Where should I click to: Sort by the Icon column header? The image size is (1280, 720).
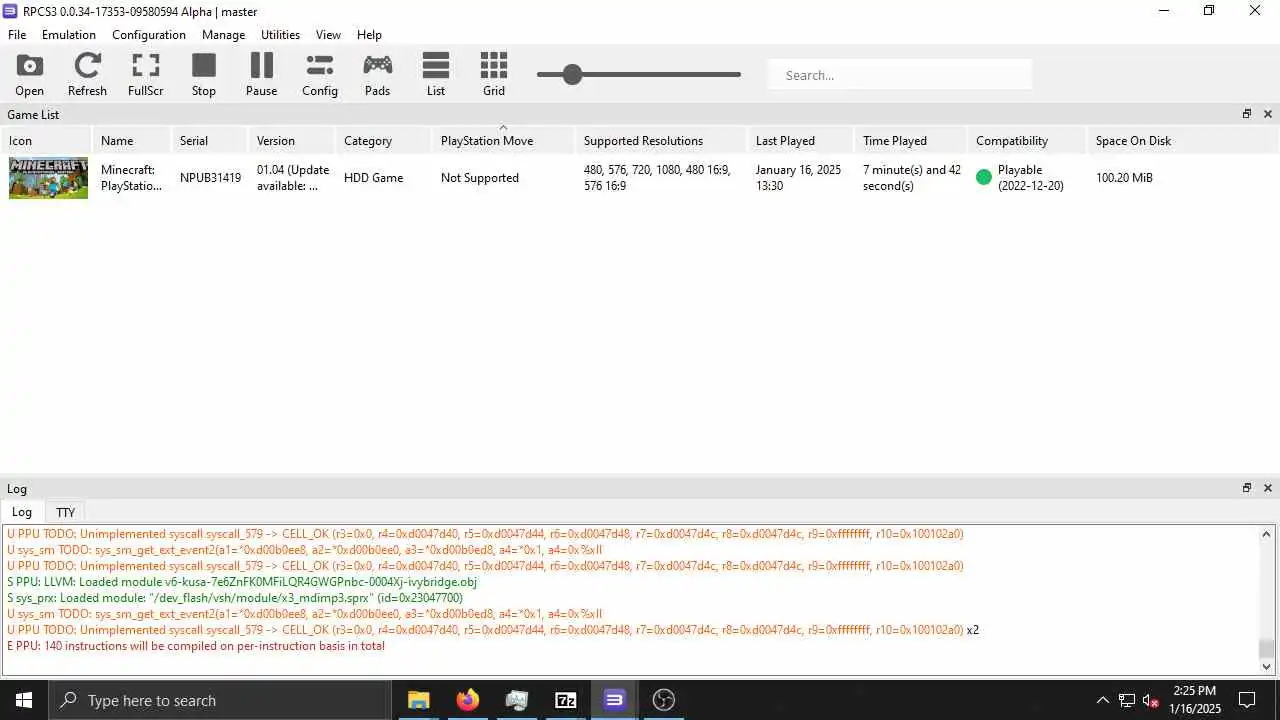click(46, 141)
